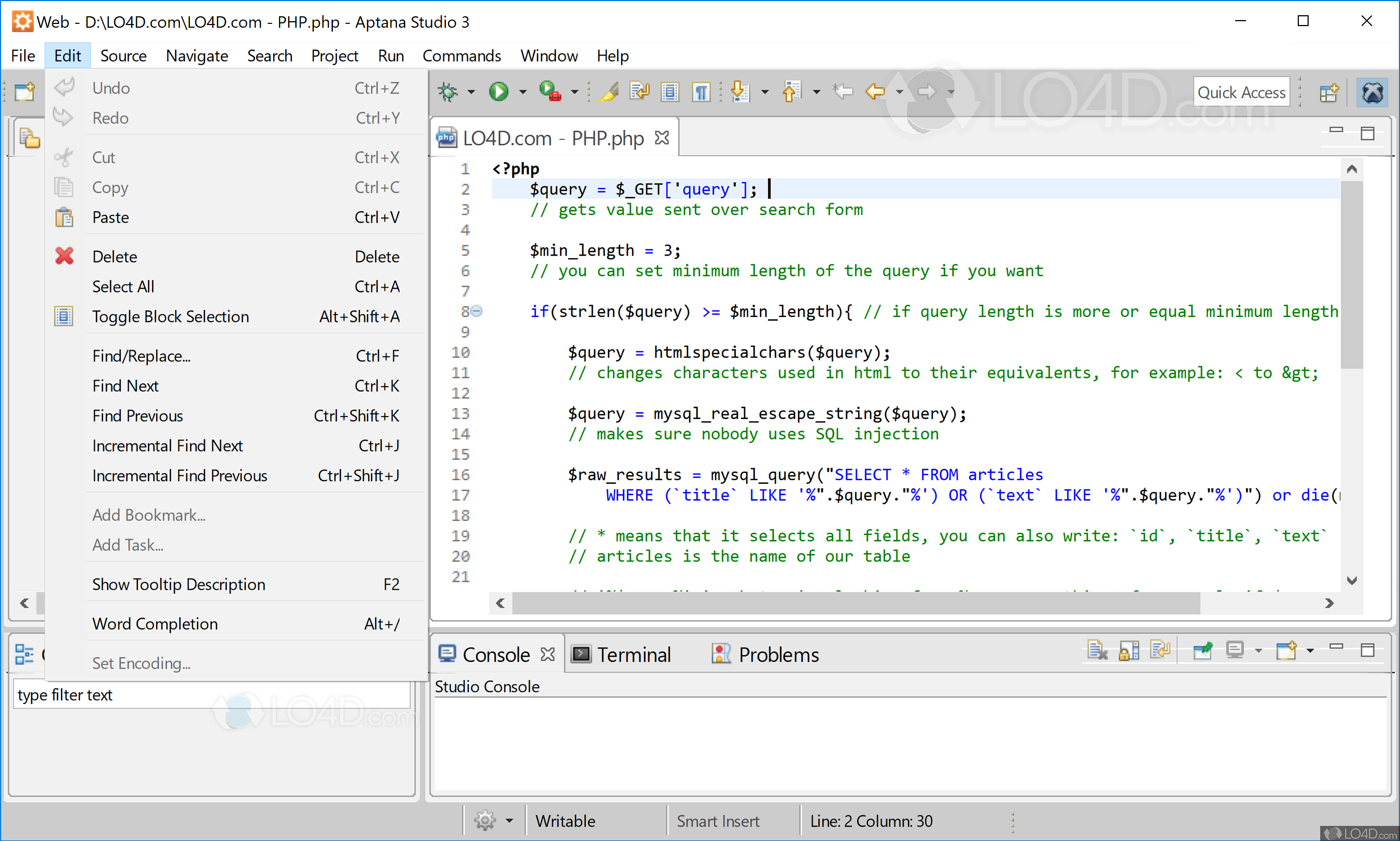Expand Next Annotation dropdown arrow
The image size is (1400, 841).
click(x=765, y=92)
